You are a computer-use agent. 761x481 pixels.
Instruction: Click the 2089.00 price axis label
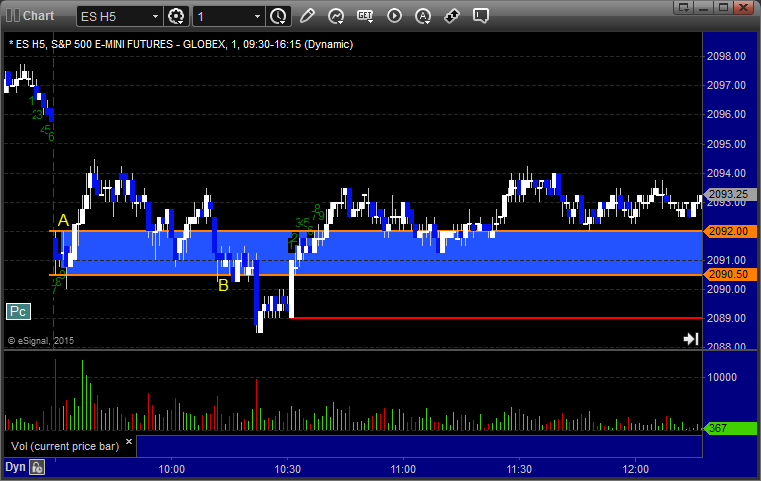(x=726, y=318)
